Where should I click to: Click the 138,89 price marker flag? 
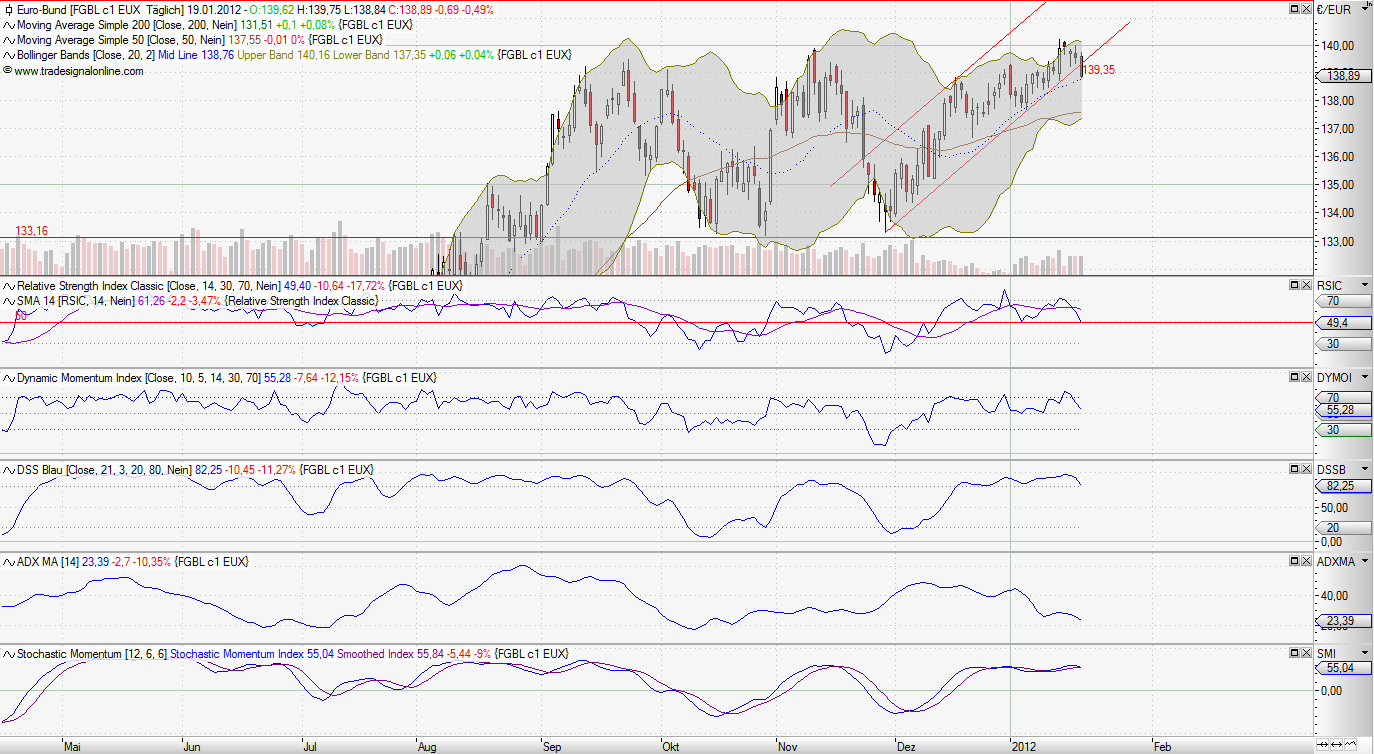1343,75
